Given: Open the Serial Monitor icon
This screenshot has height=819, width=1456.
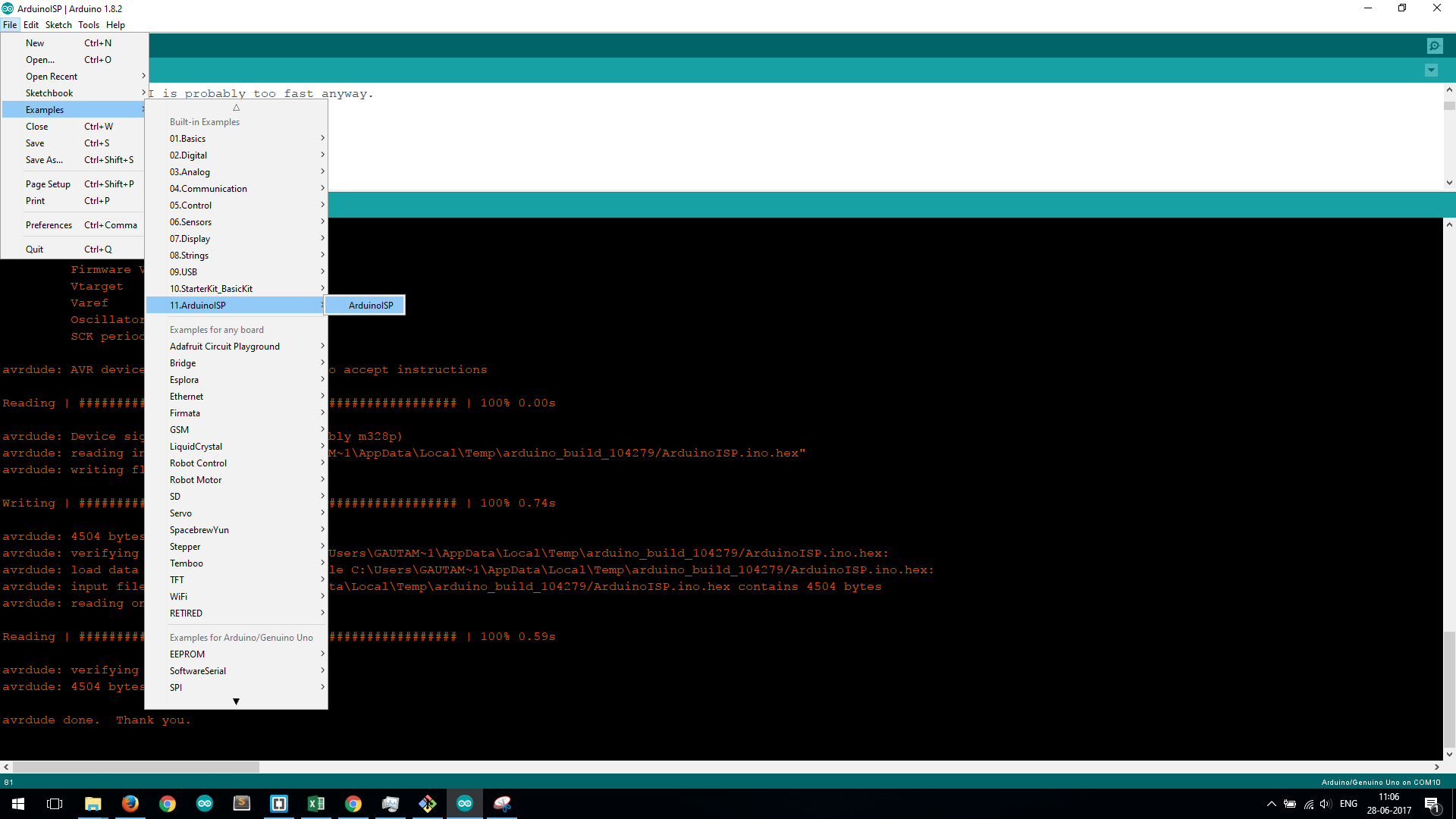Looking at the screenshot, I should pos(1435,46).
